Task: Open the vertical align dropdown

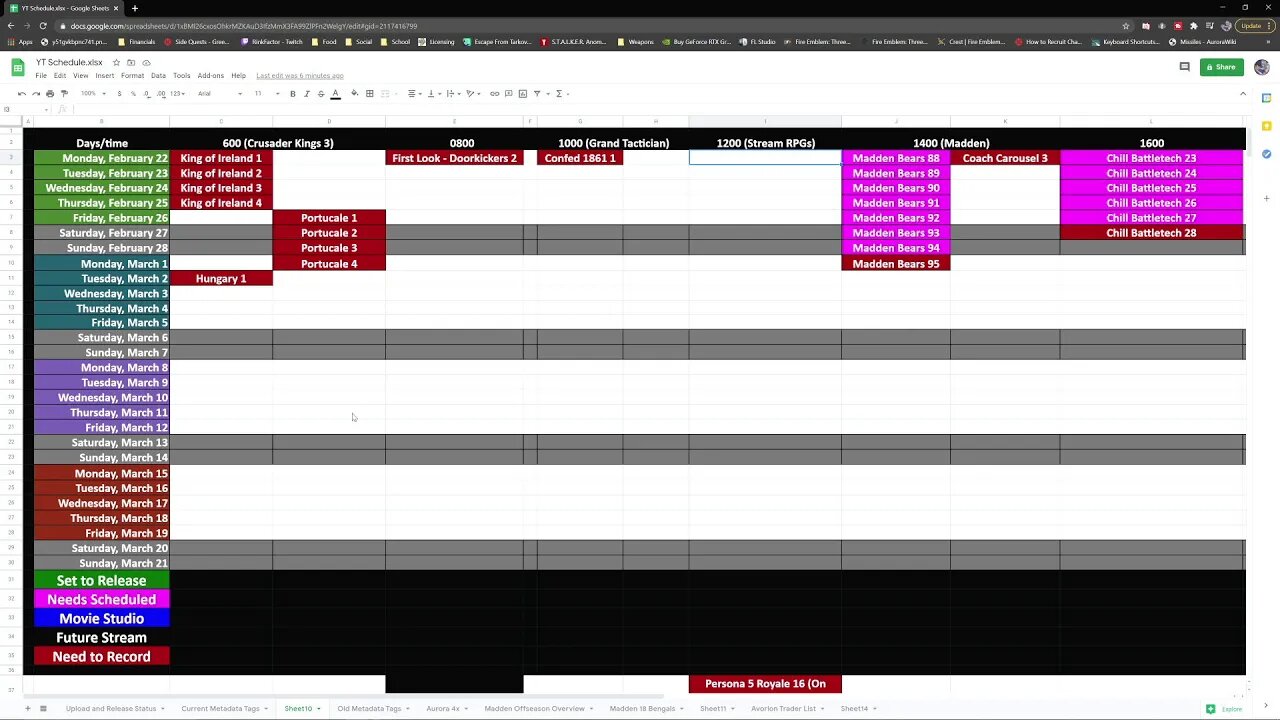Action: coord(433,93)
